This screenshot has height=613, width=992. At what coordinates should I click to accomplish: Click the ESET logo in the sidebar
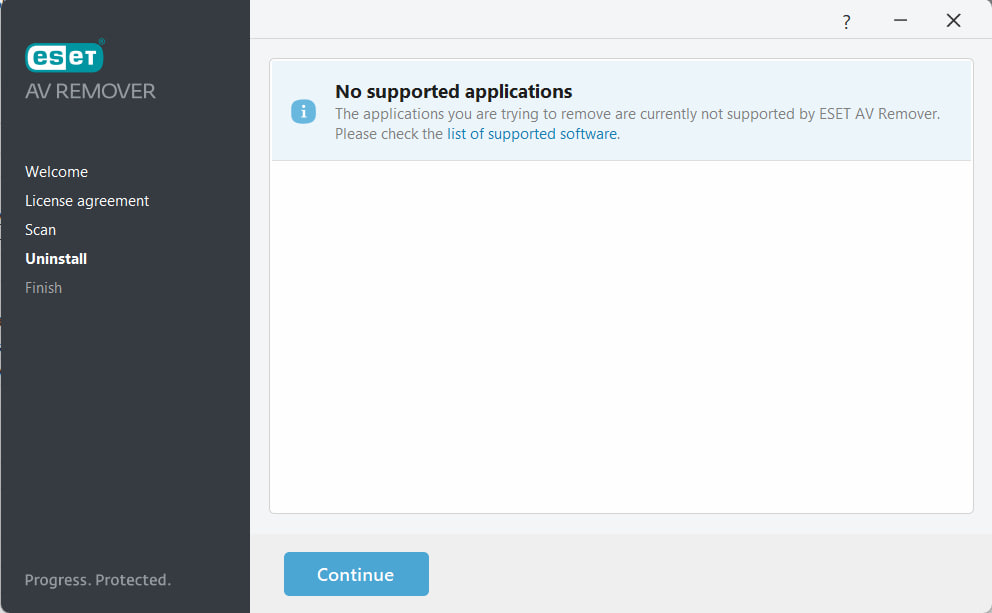(65, 56)
